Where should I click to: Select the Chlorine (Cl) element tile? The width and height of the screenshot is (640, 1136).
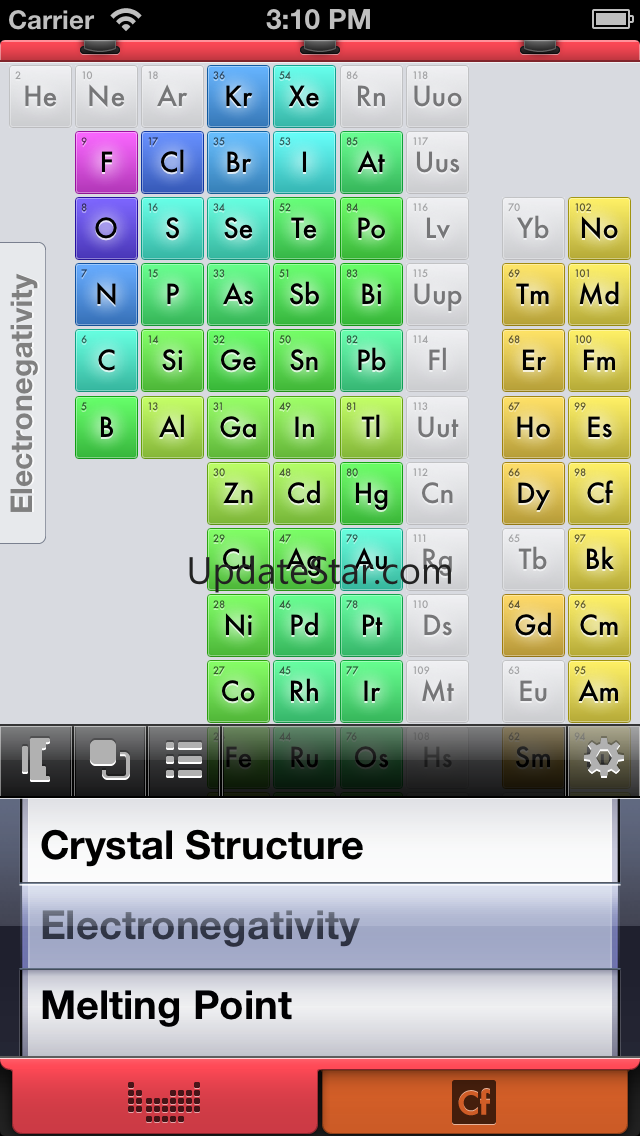[x=172, y=163]
